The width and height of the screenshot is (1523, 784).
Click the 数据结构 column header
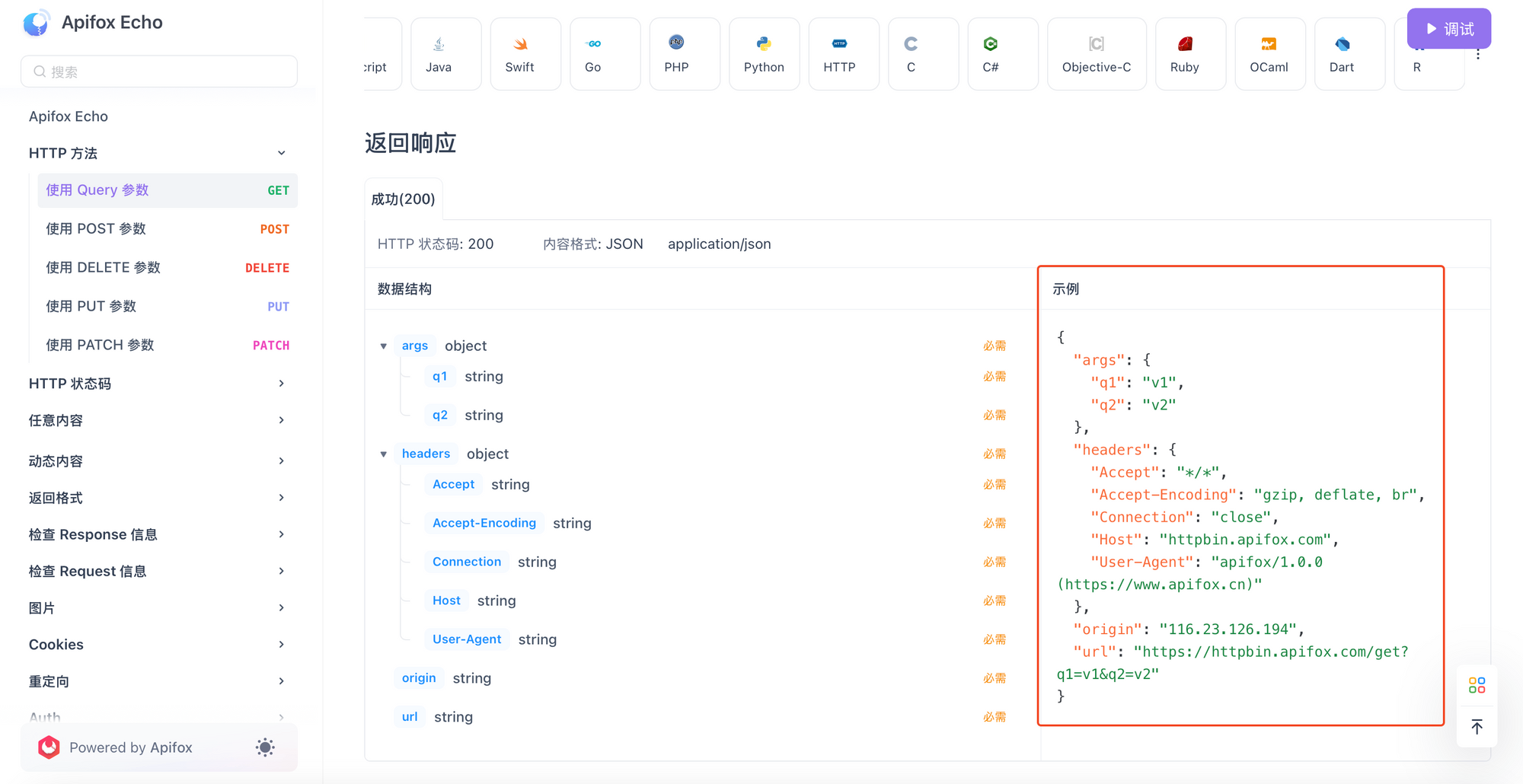405,289
